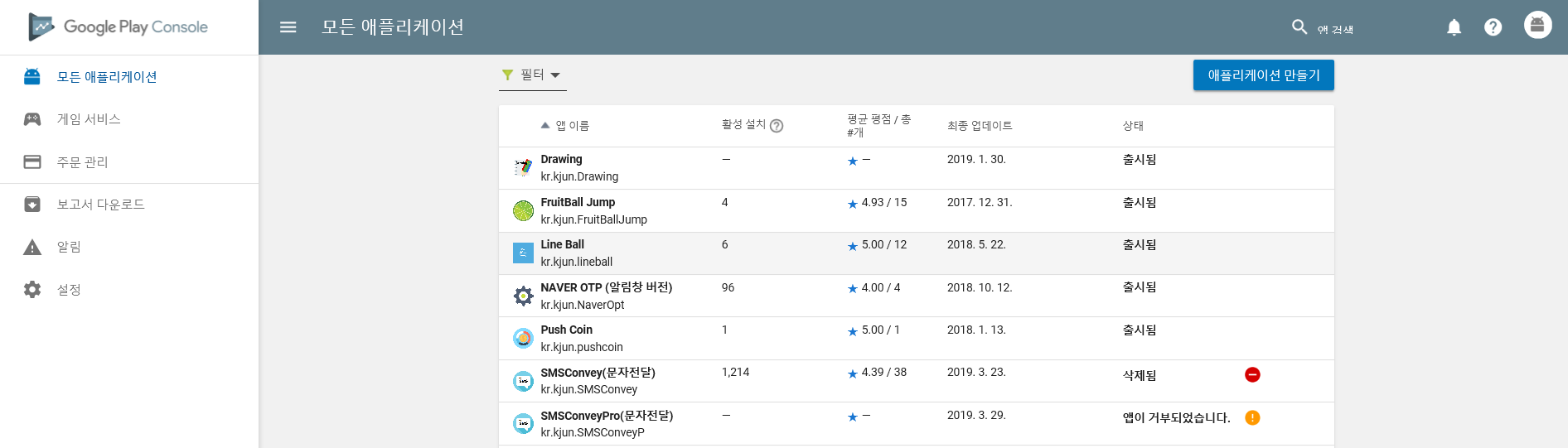Toggle sort arrow beside 앱 이름

544,126
